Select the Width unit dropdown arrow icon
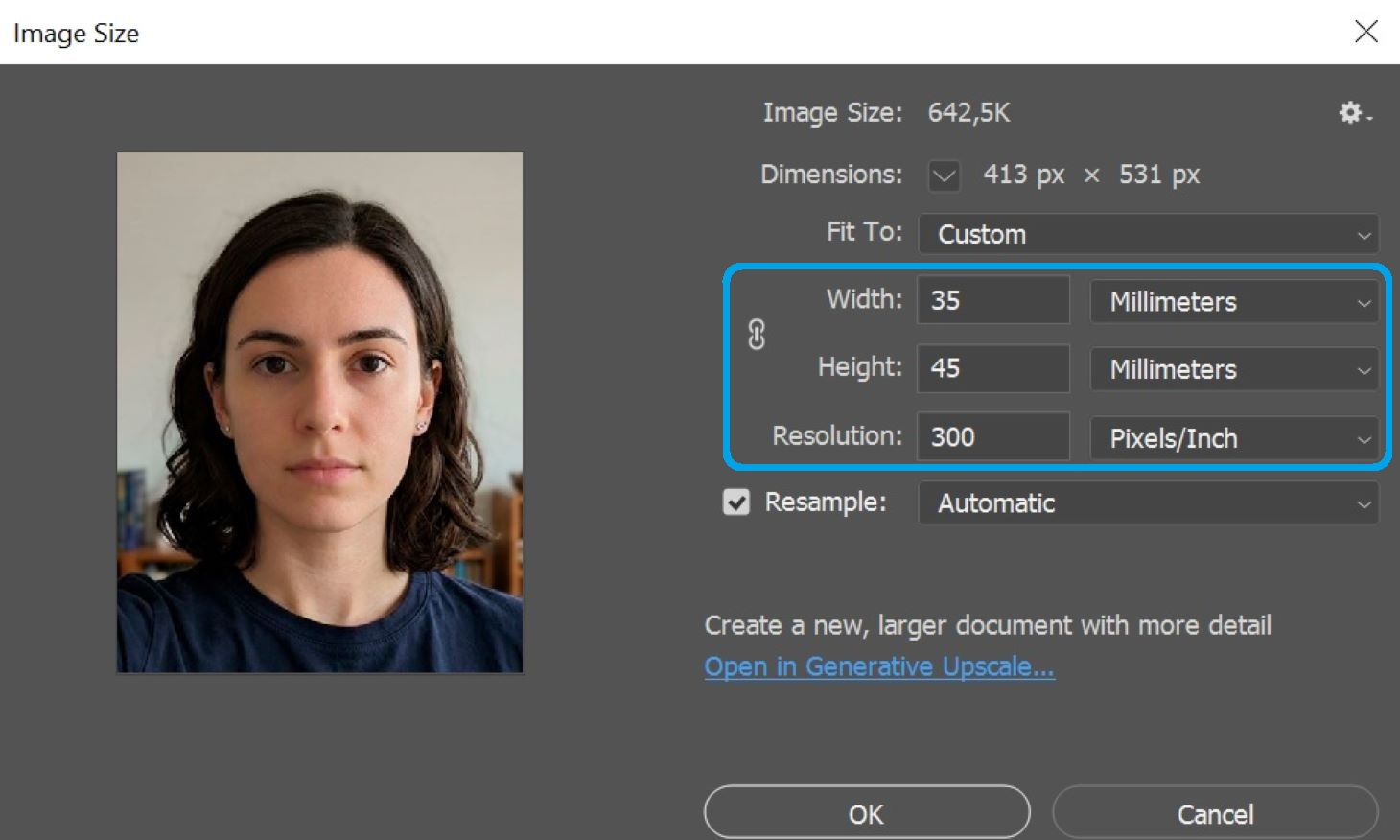This screenshot has width=1400, height=840. point(1365,302)
